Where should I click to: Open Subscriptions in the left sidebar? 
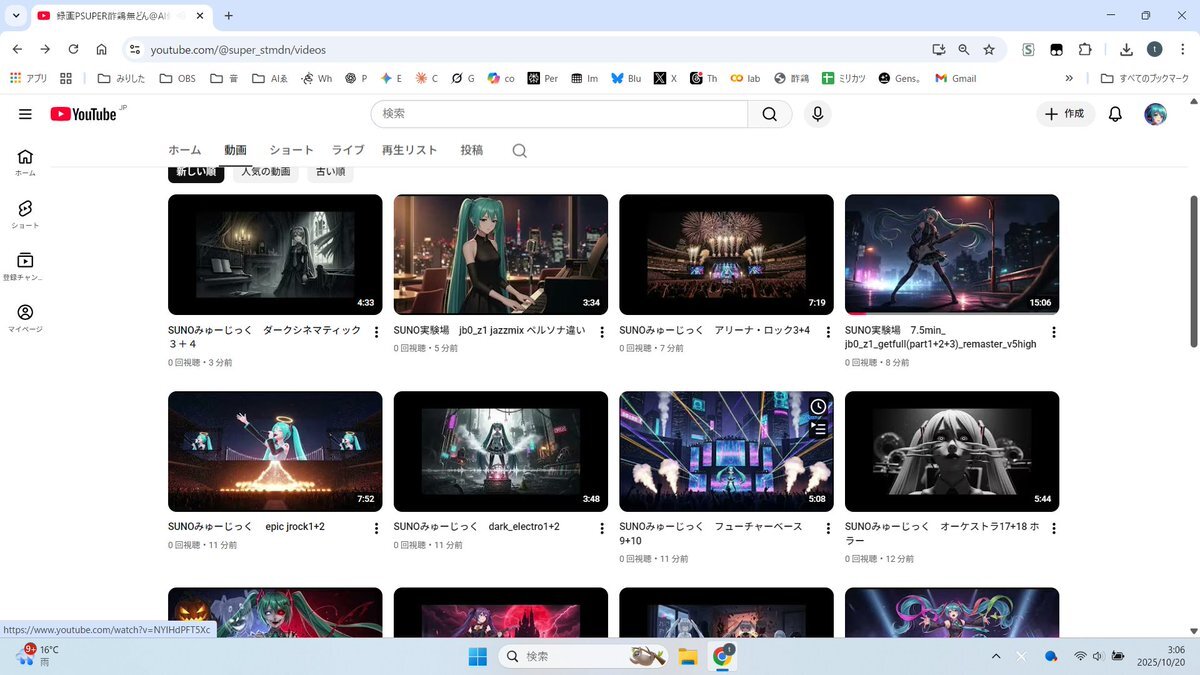click(25, 265)
